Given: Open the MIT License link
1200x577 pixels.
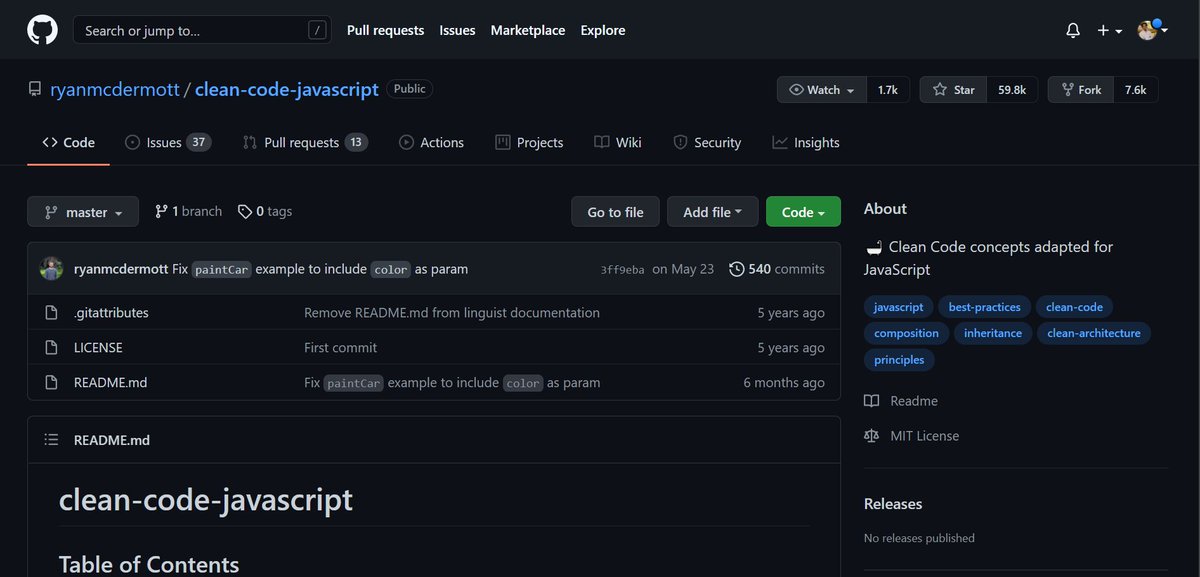Looking at the screenshot, I should [911, 436].
